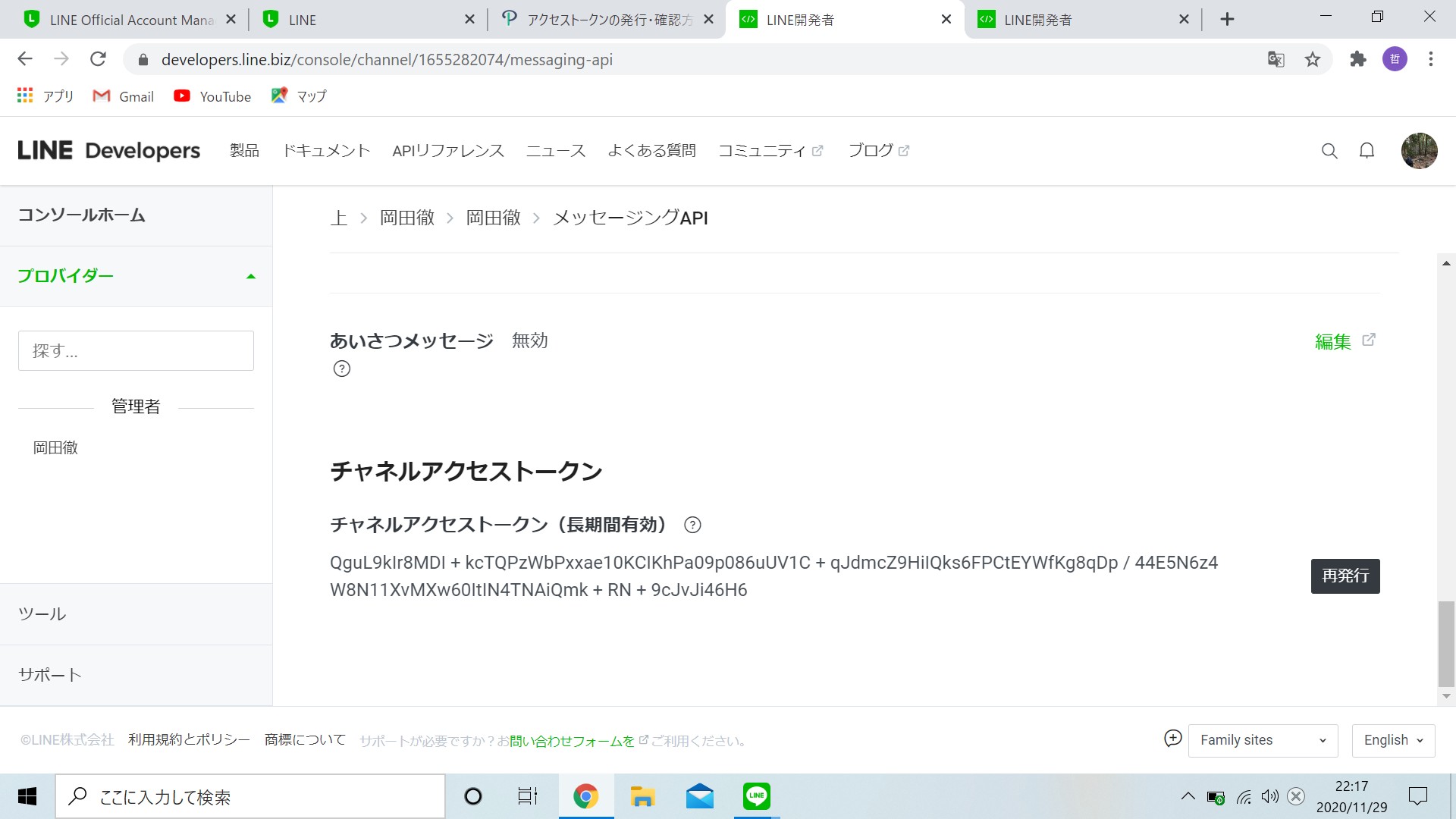
Task: Open ツール in sidebar
Action: 42,614
